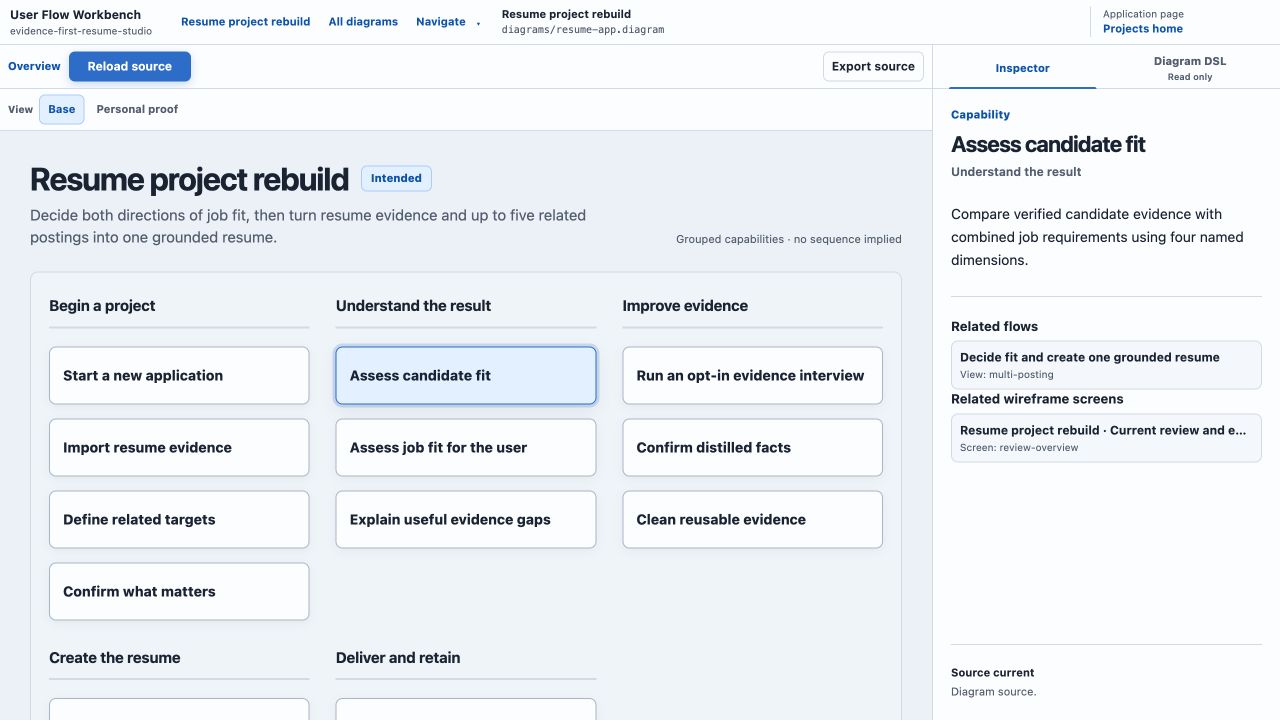Open the Resume project rebuild nav link
Image resolution: width=1280 pixels, height=720 pixels.
245,22
